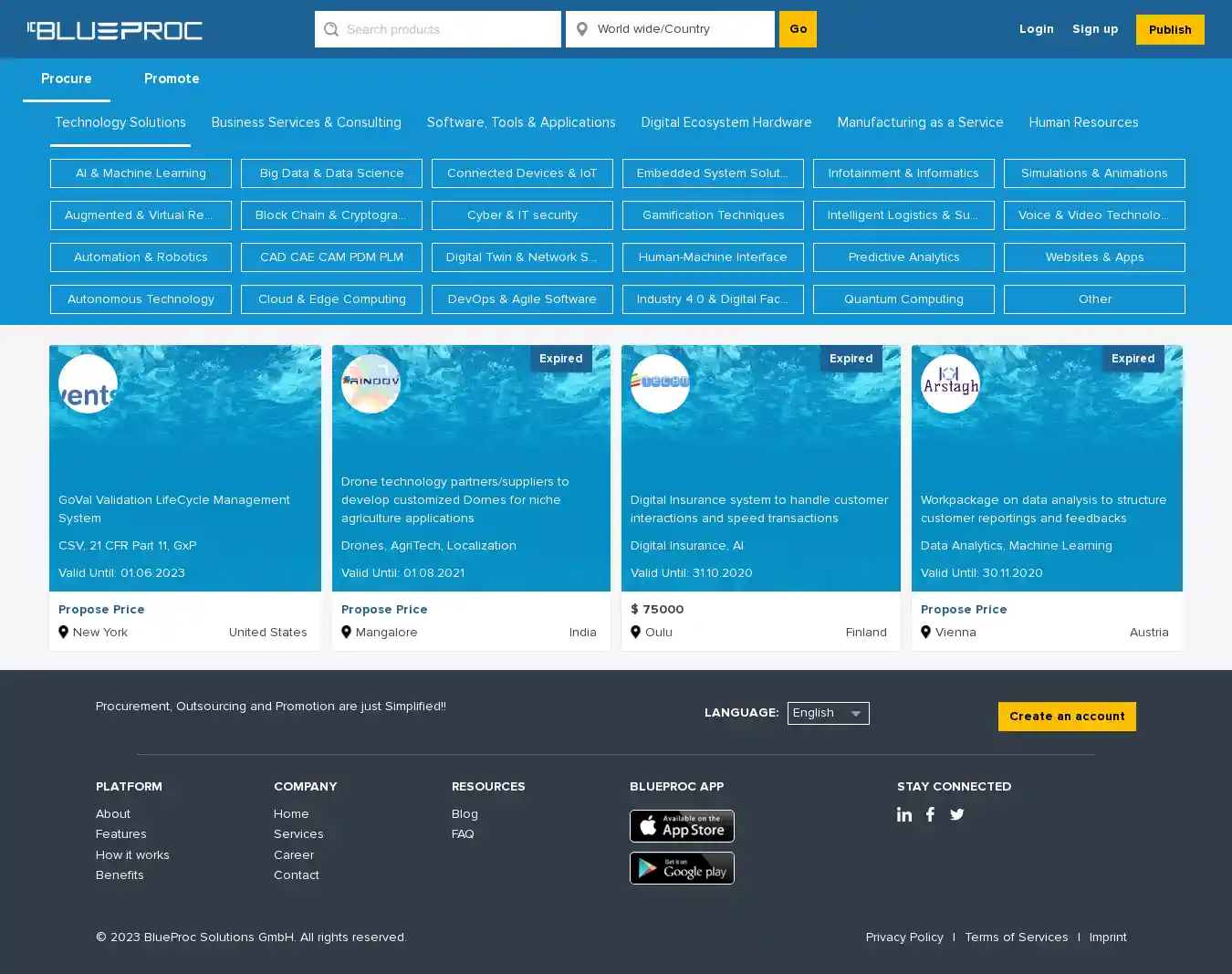Image resolution: width=1232 pixels, height=974 pixels.
Task: Click the Google Play download badge
Action: pyautogui.click(x=682, y=868)
